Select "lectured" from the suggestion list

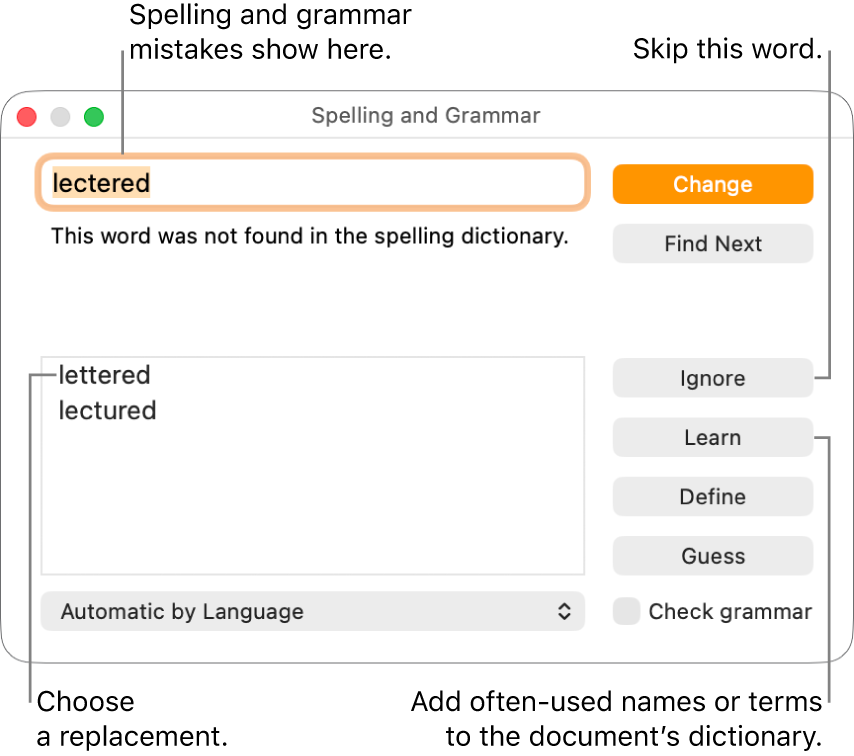[x=106, y=410]
